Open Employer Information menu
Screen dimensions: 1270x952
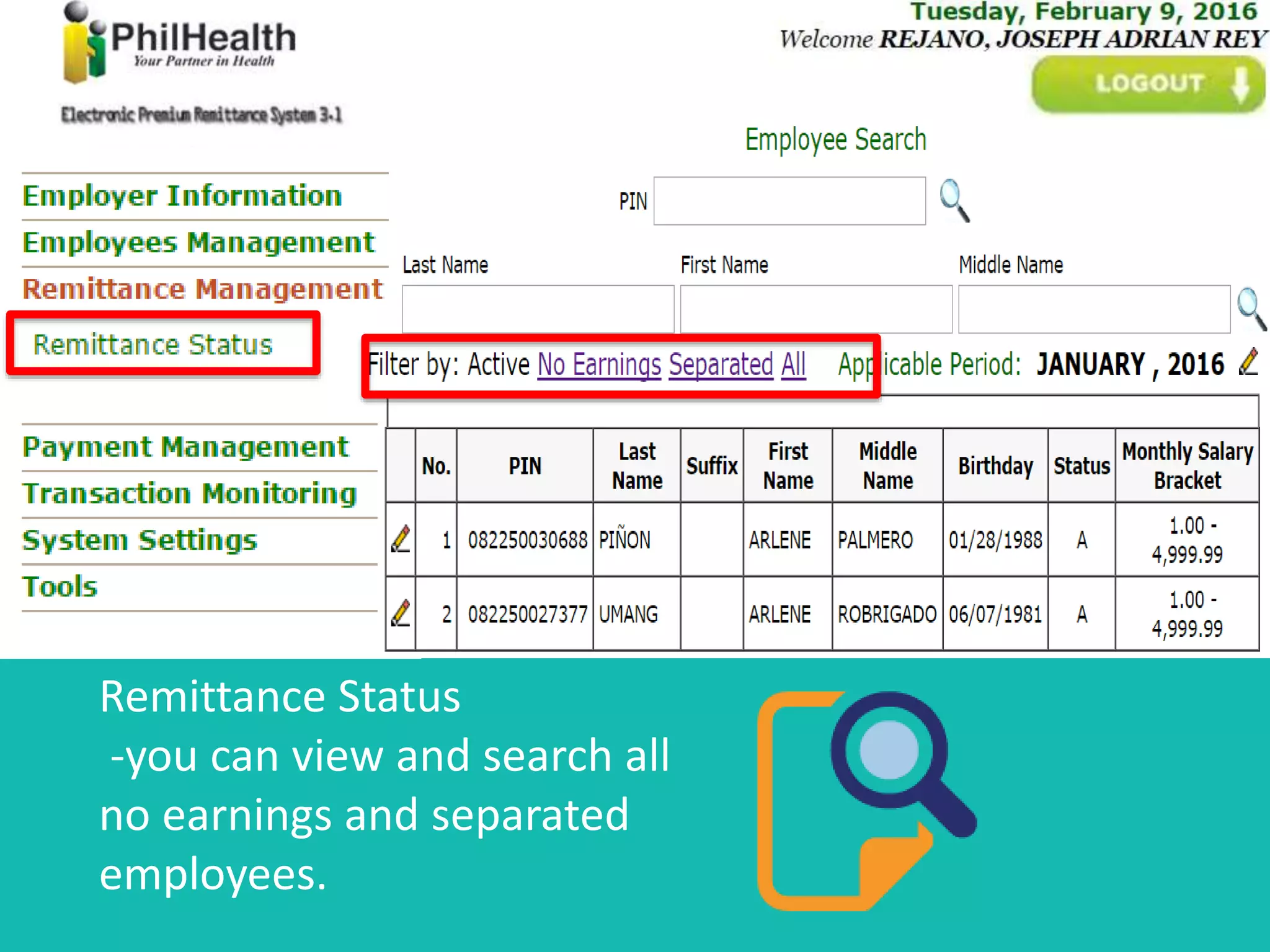tap(182, 196)
